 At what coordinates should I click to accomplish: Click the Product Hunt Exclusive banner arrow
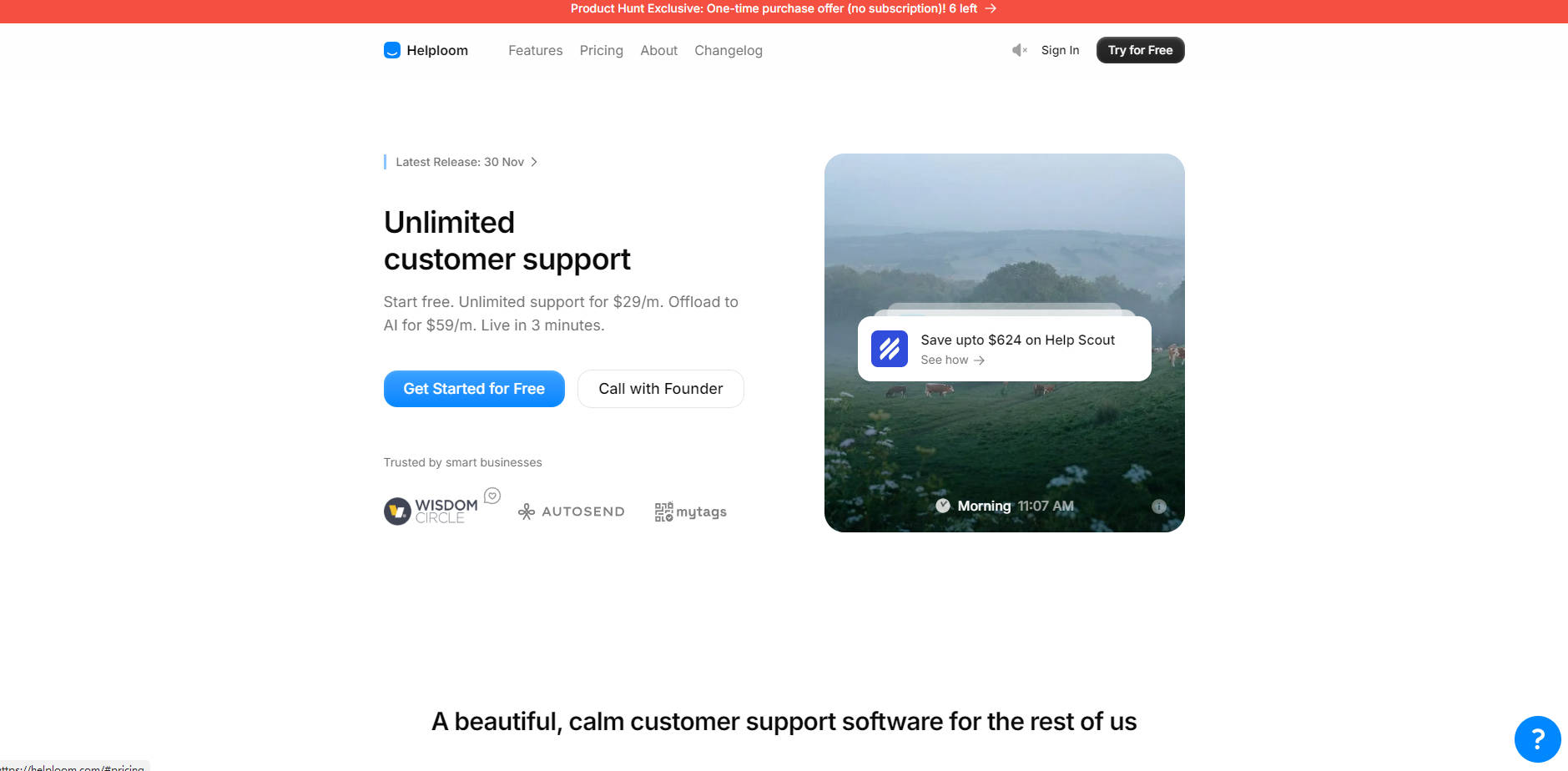pyautogui.click(x=991, y=8)
